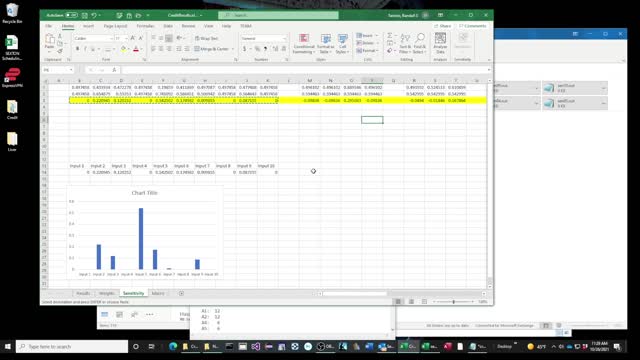Image resolution: width=640 pixels, height=360 pixels.
Task: Open Find & Select menu
Action: coord(419,44)
